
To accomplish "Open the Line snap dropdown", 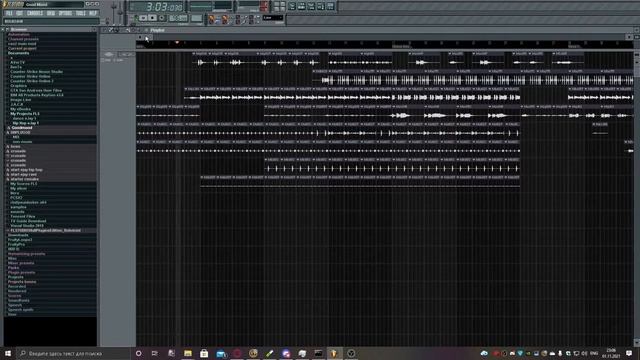I will tap(273, 18).
